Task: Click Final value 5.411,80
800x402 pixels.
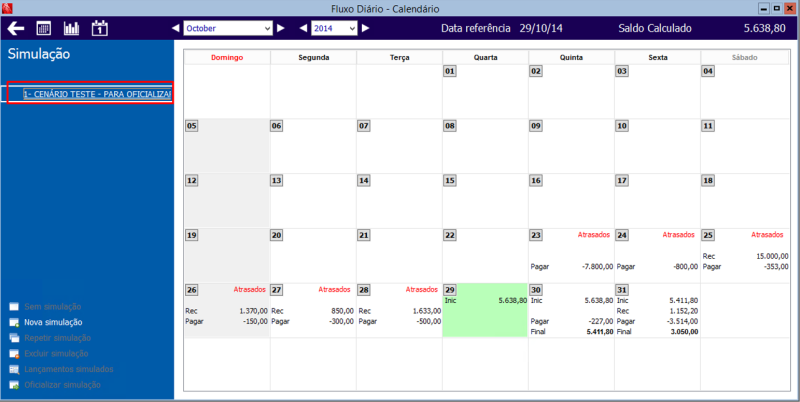Action: coord(598,332)
